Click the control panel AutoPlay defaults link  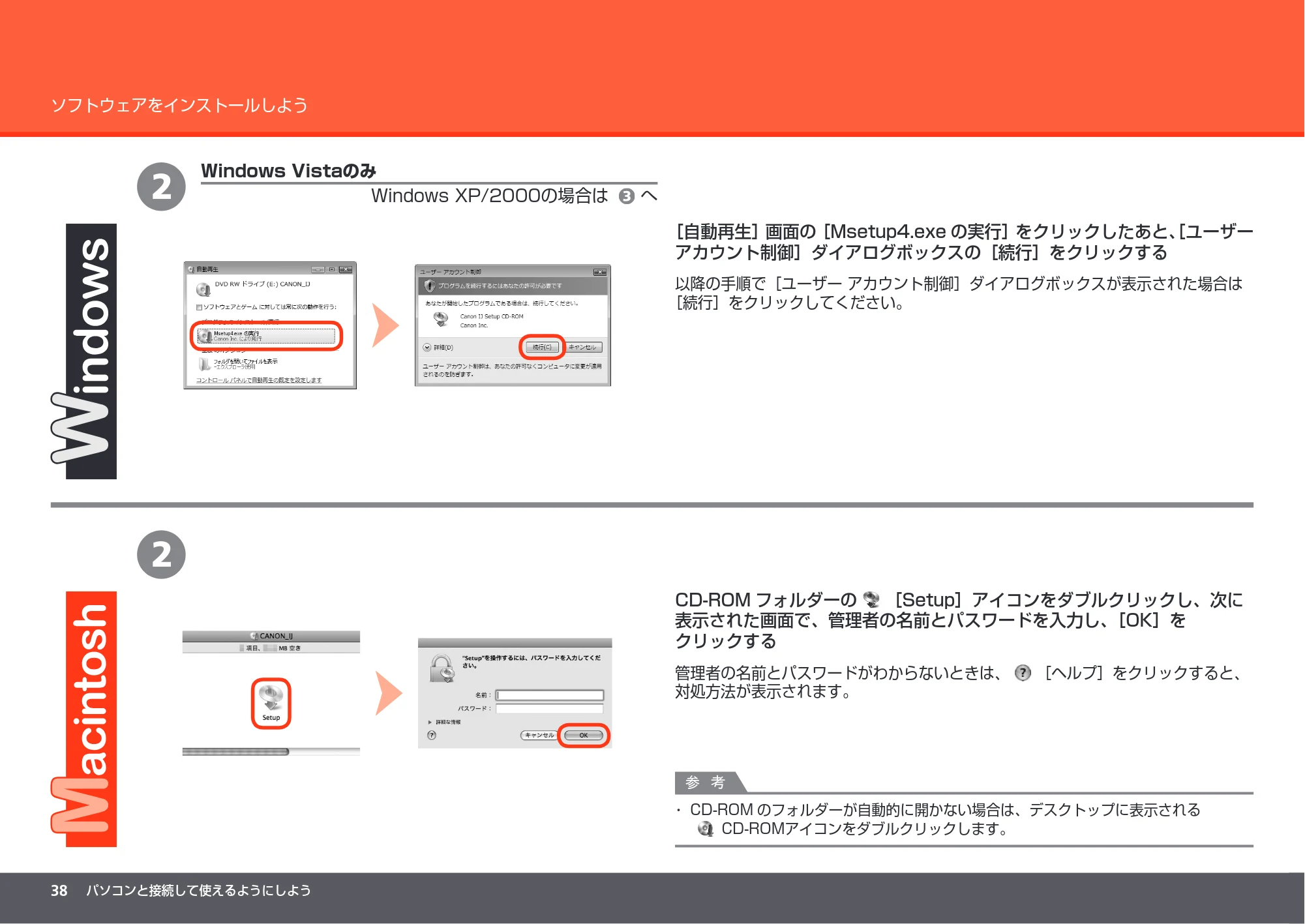[x=259, y=380]
